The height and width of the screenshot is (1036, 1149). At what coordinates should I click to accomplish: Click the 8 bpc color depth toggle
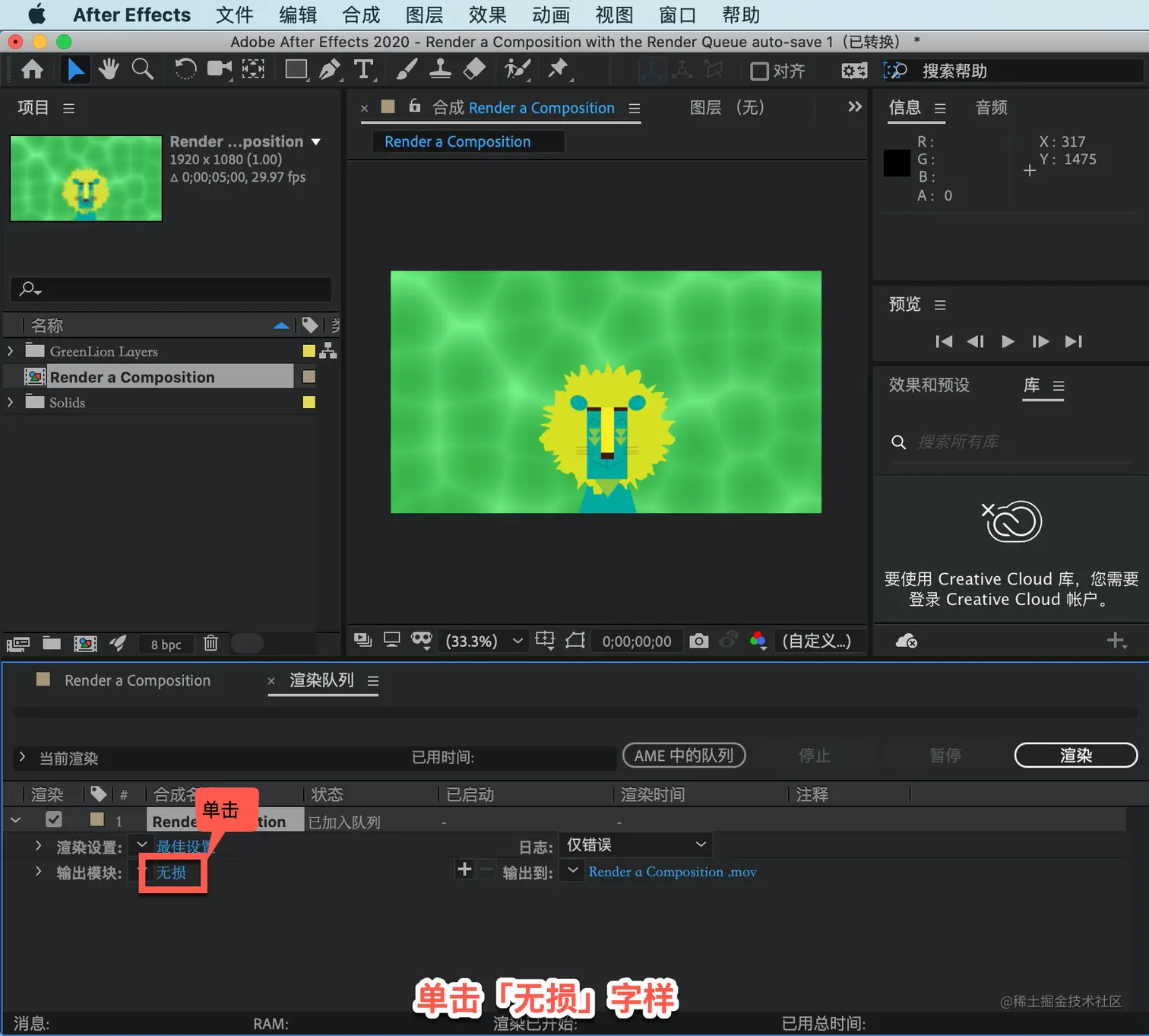(x=166, y=645)
